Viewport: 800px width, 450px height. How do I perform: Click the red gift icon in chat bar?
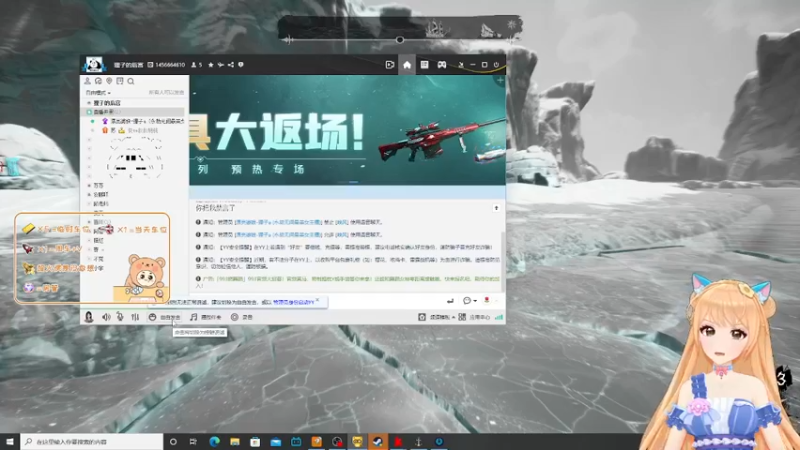tap(487, 301)
